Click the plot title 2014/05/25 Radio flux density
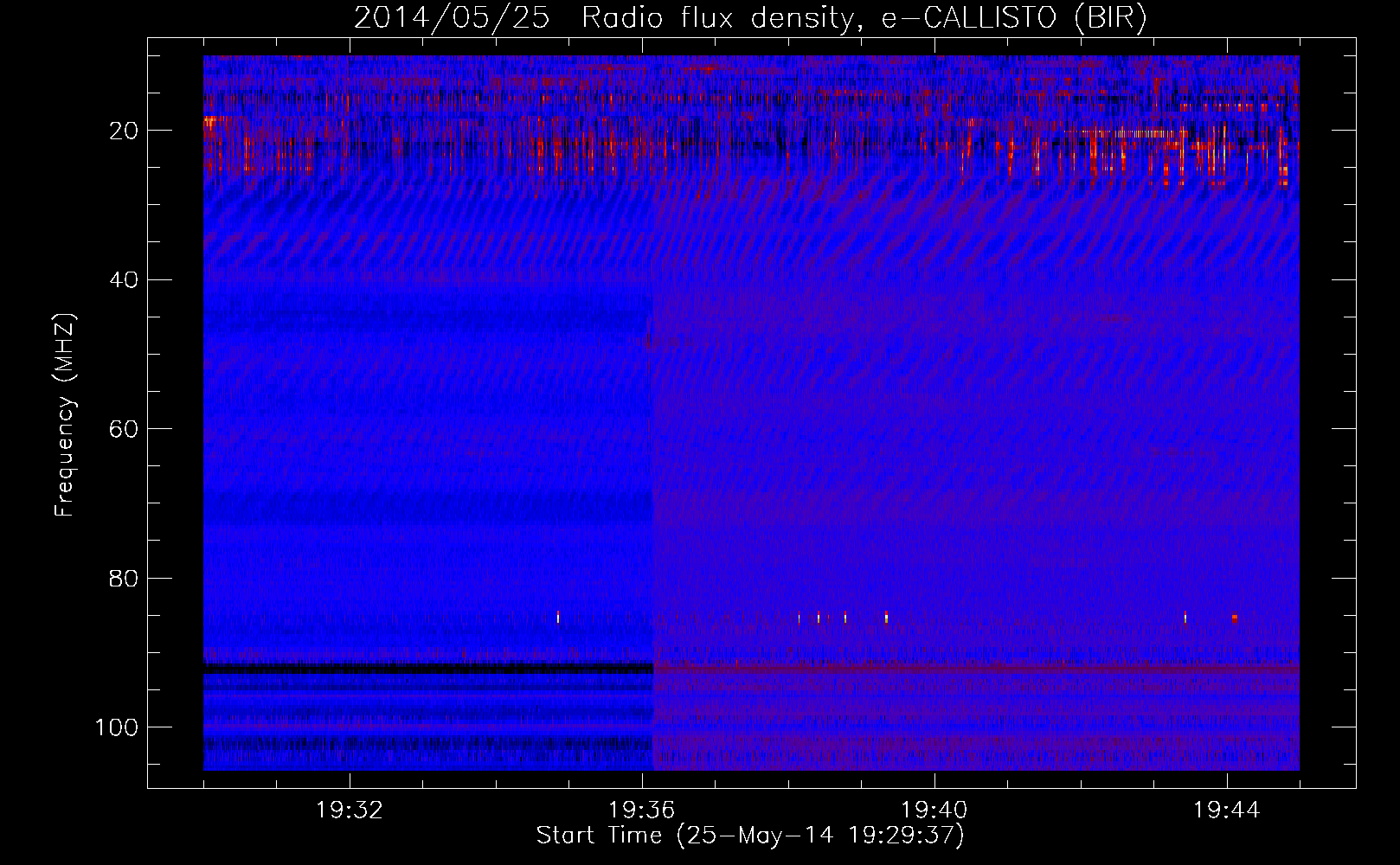 [x=750, y=18]
